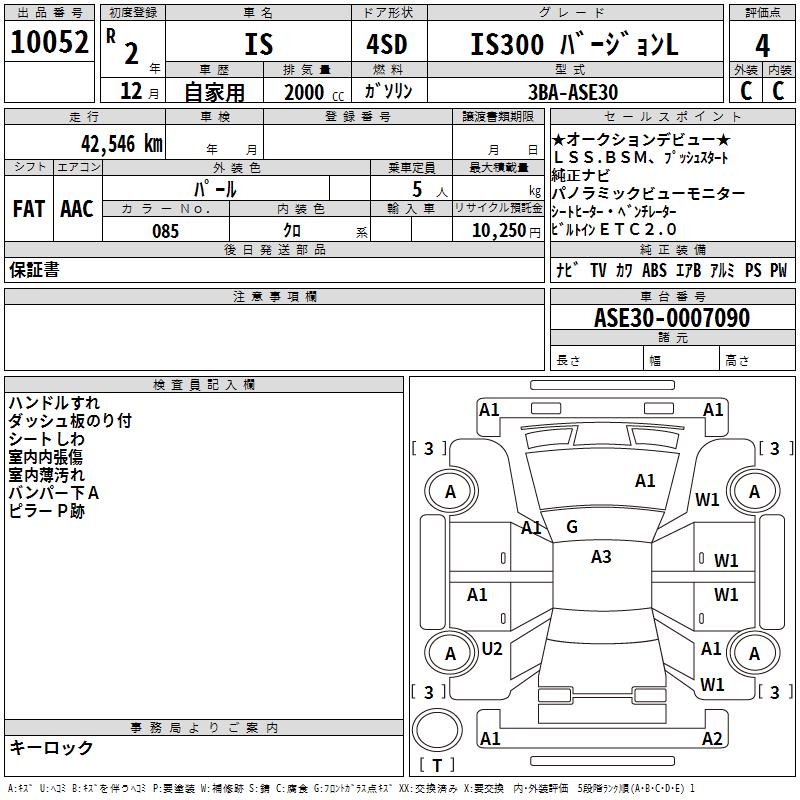The image size is (800, 800).
Task: Click the 幅 dimension field
Action: point(682,360)
